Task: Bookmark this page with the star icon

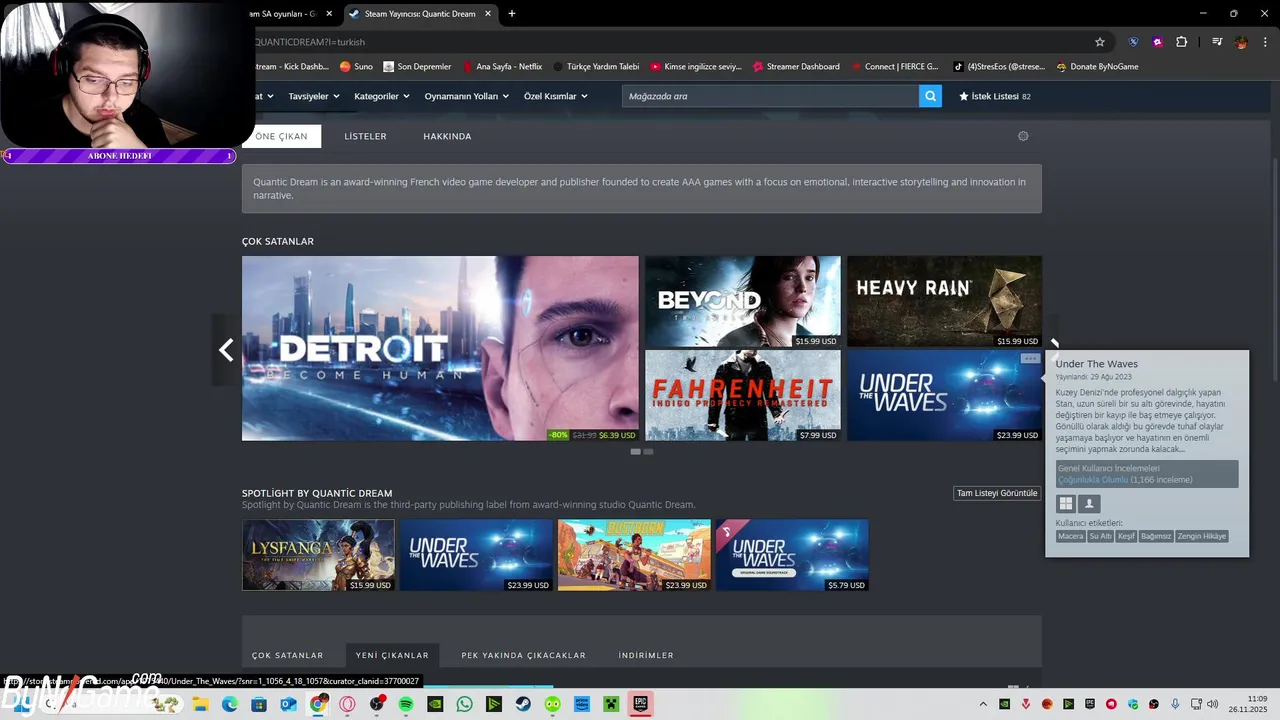Action: pos(1100,42)
